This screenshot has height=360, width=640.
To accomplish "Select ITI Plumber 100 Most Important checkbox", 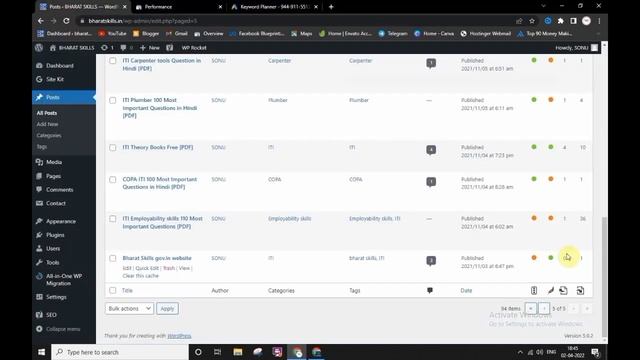I will click(x=113, y=100).
